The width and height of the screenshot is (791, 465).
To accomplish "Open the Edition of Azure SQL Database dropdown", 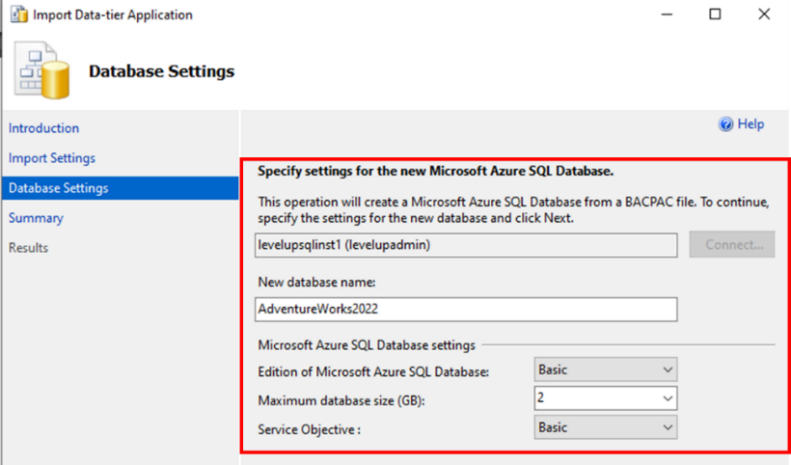I will click(x=668, y=370).
